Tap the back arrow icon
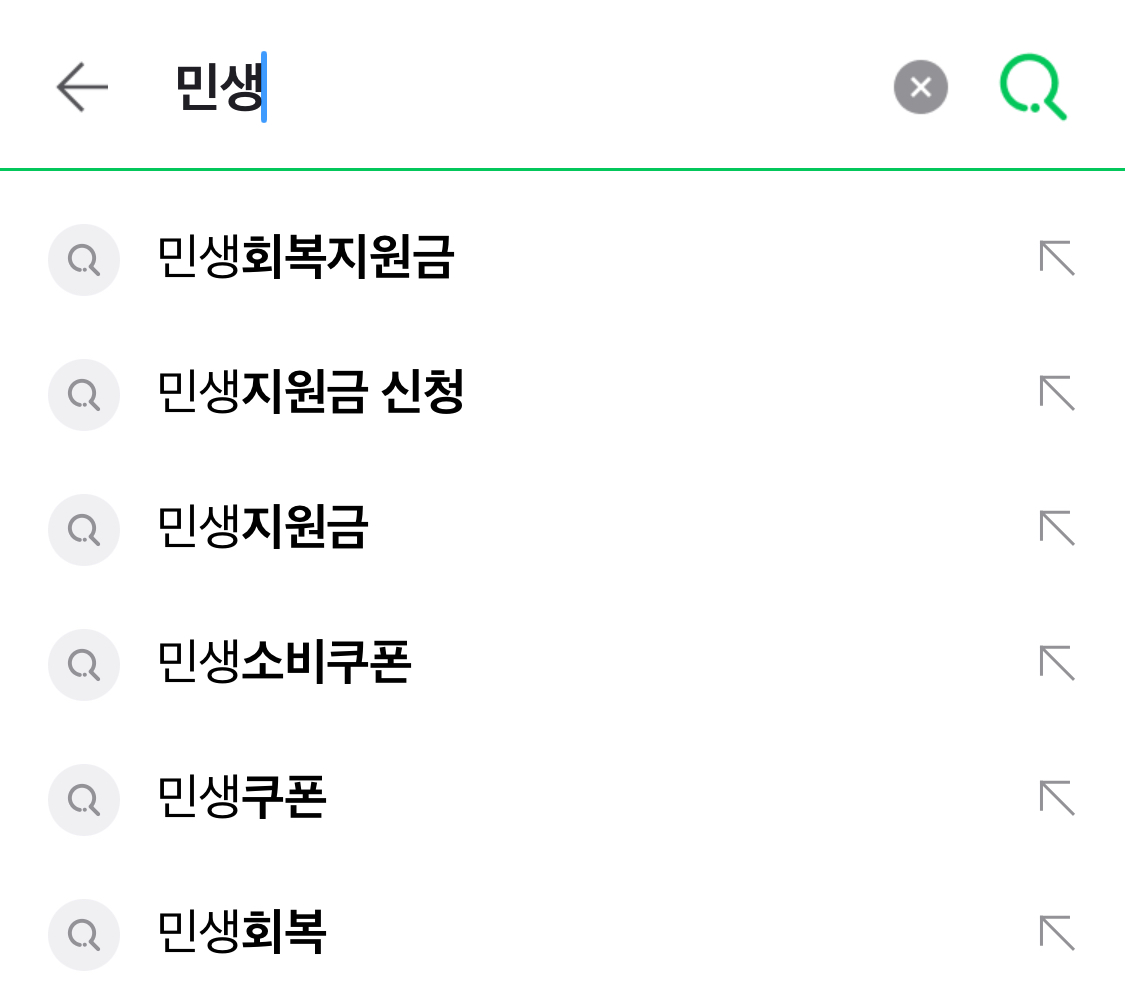The height and width of the screenshot is (999, 1125). coord(82,88)
